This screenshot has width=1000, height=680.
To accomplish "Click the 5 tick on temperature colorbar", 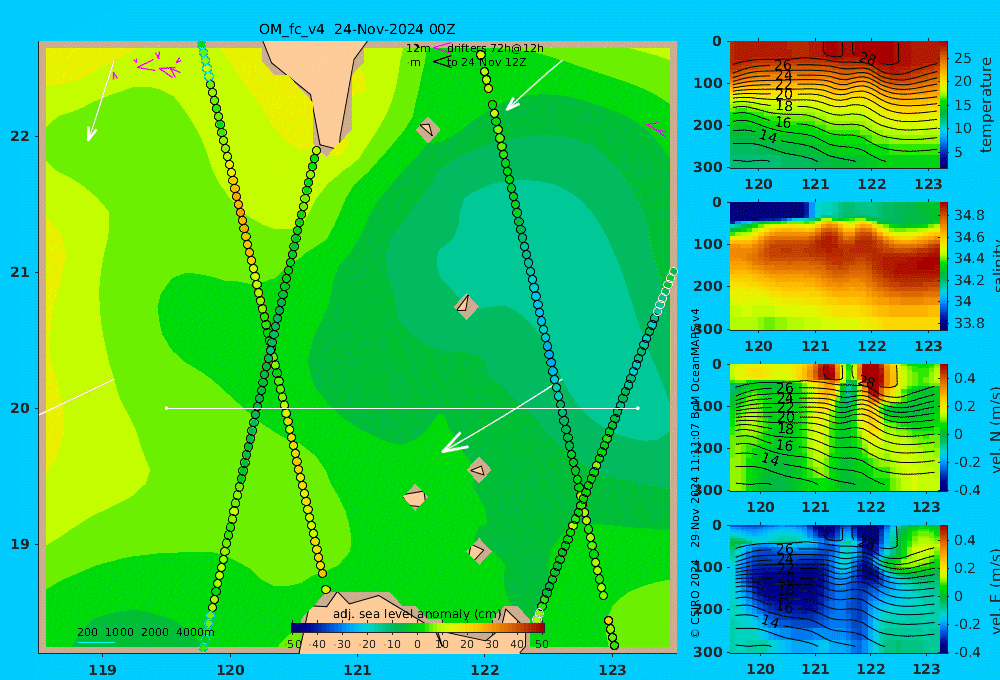I will tap(959, 152).
